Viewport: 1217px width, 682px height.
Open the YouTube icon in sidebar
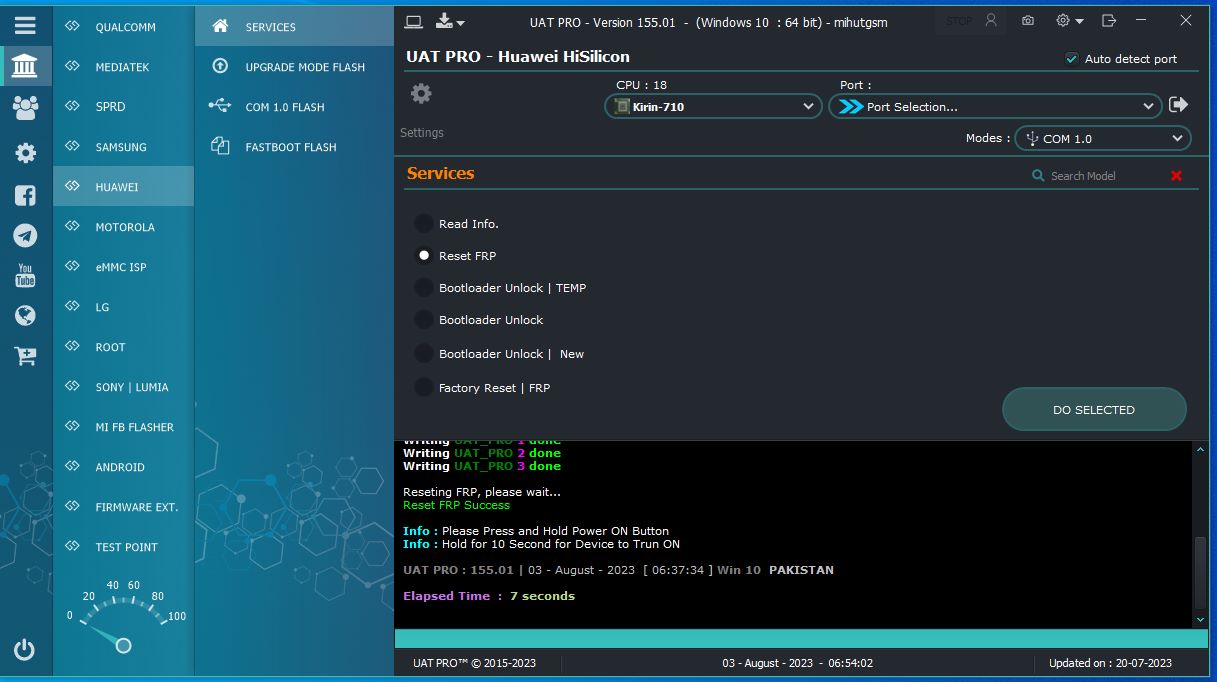[25, 275]
